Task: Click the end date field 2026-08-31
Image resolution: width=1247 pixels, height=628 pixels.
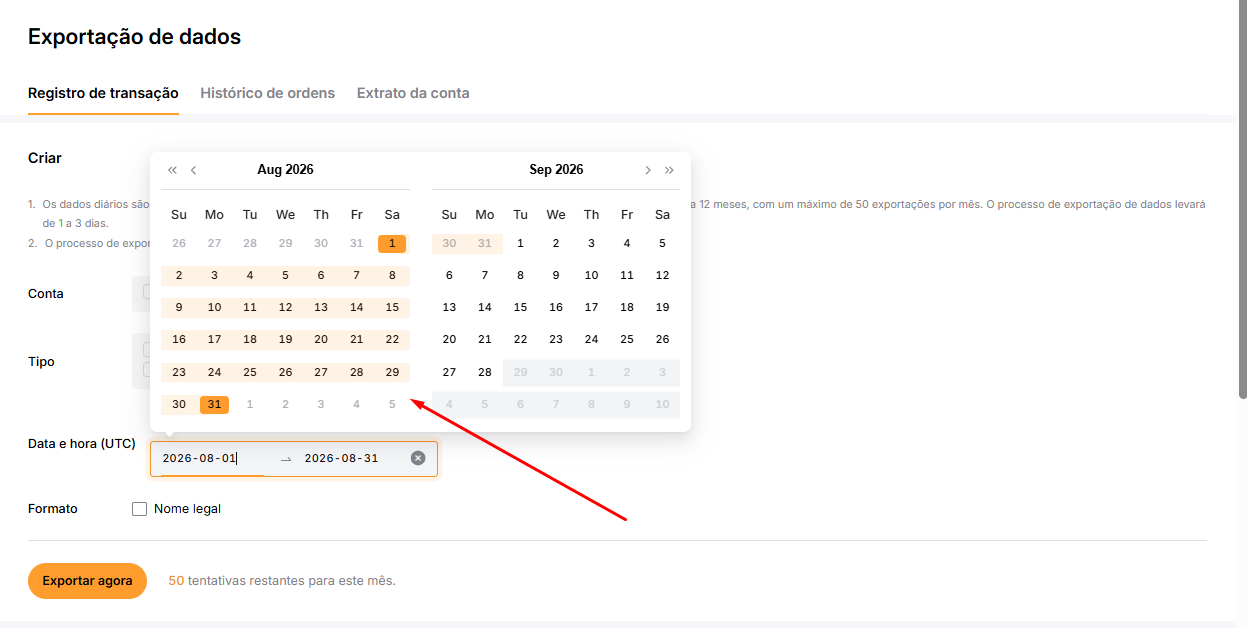Action: 341,458
